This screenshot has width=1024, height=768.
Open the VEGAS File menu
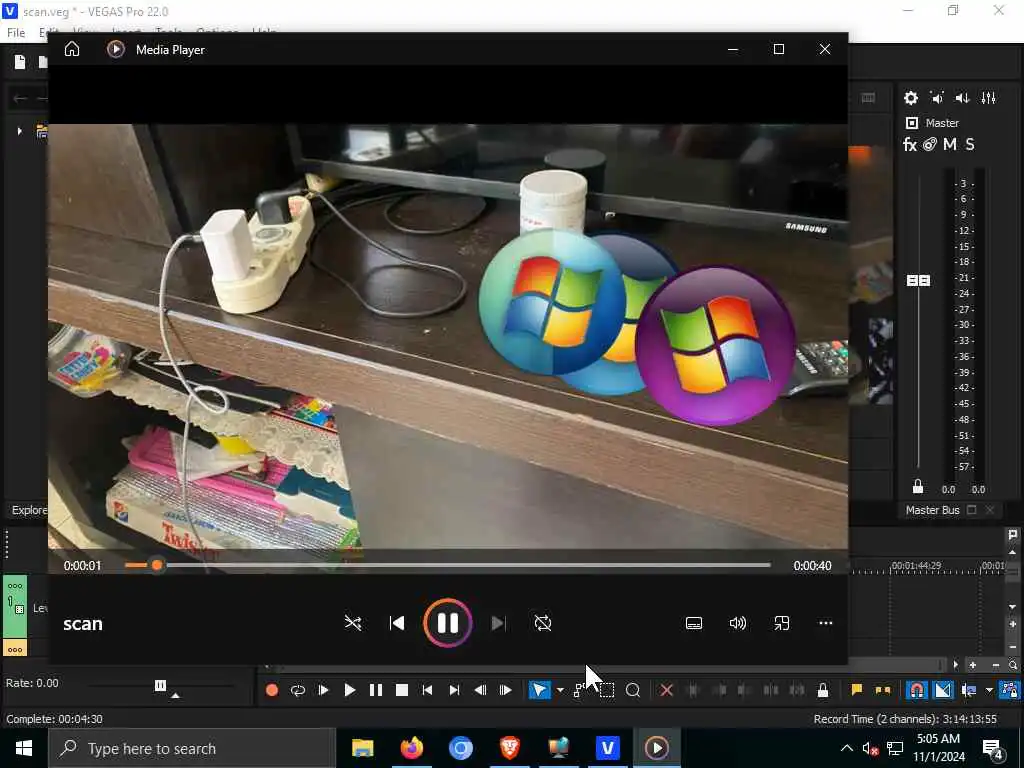click(16, 32)
